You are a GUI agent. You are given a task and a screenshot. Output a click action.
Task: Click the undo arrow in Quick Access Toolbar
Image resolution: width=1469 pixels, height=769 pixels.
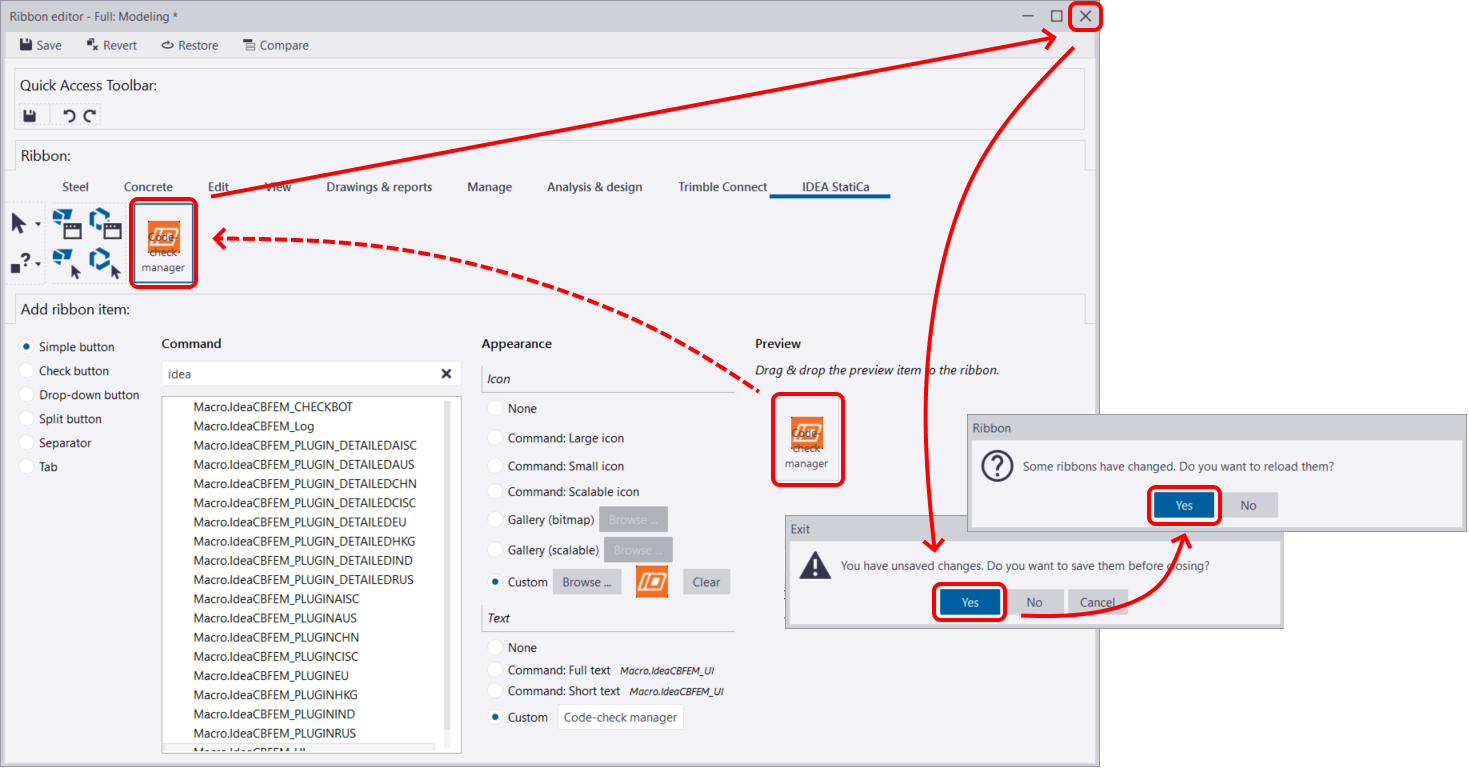click(69, 116)
